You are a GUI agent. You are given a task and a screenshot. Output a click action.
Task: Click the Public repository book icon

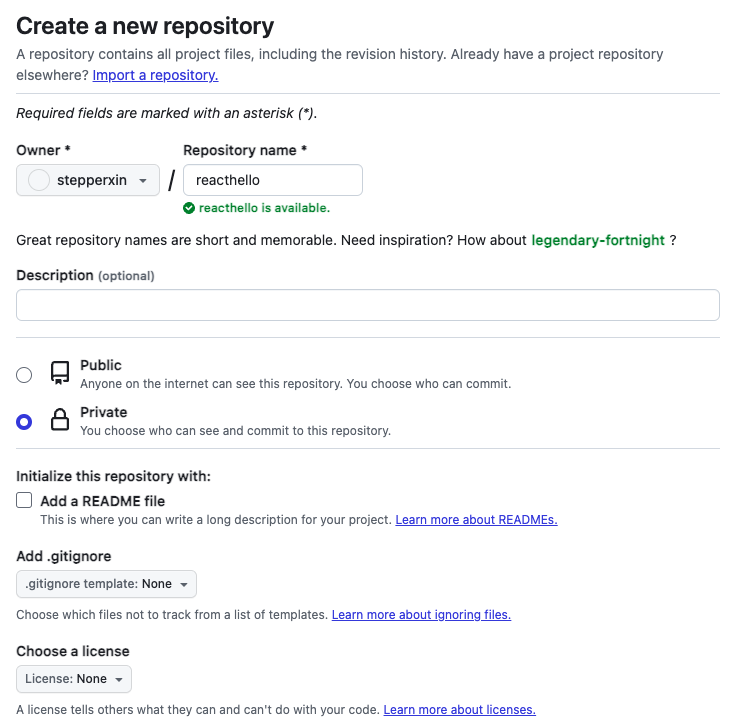60,373
